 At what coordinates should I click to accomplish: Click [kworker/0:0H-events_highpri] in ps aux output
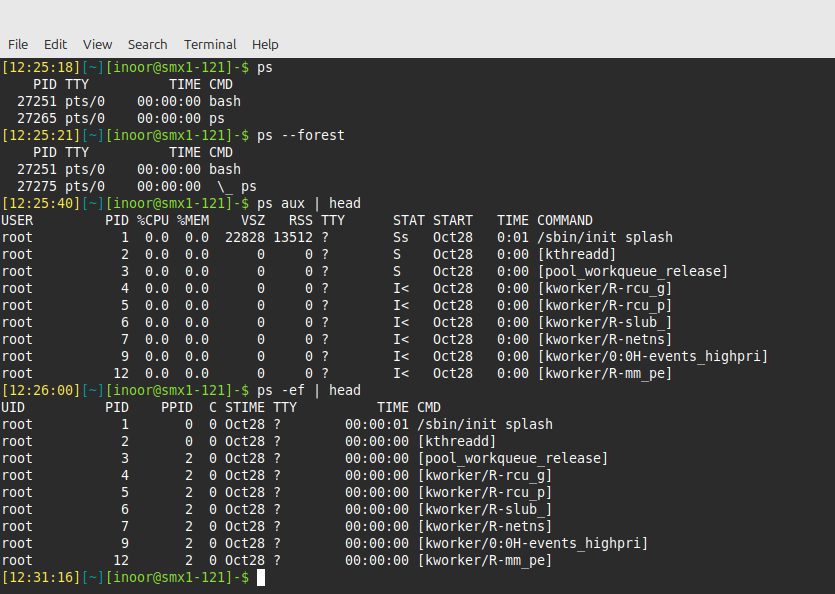point(652,356)
